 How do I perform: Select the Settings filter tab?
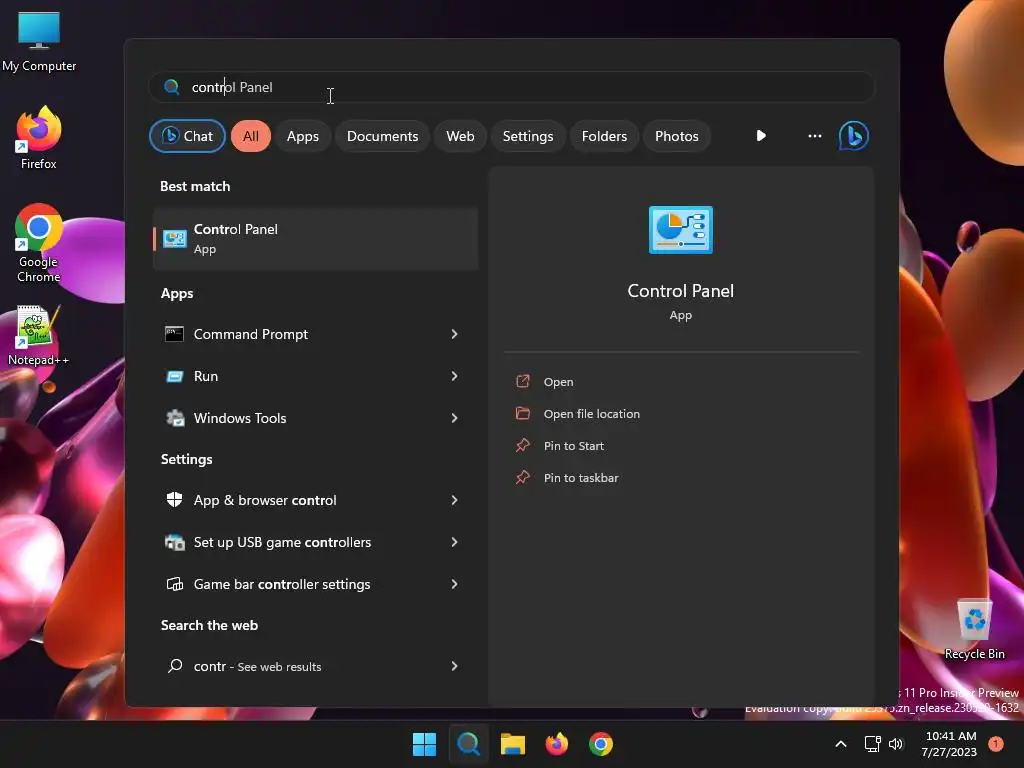tap(528, 136)
